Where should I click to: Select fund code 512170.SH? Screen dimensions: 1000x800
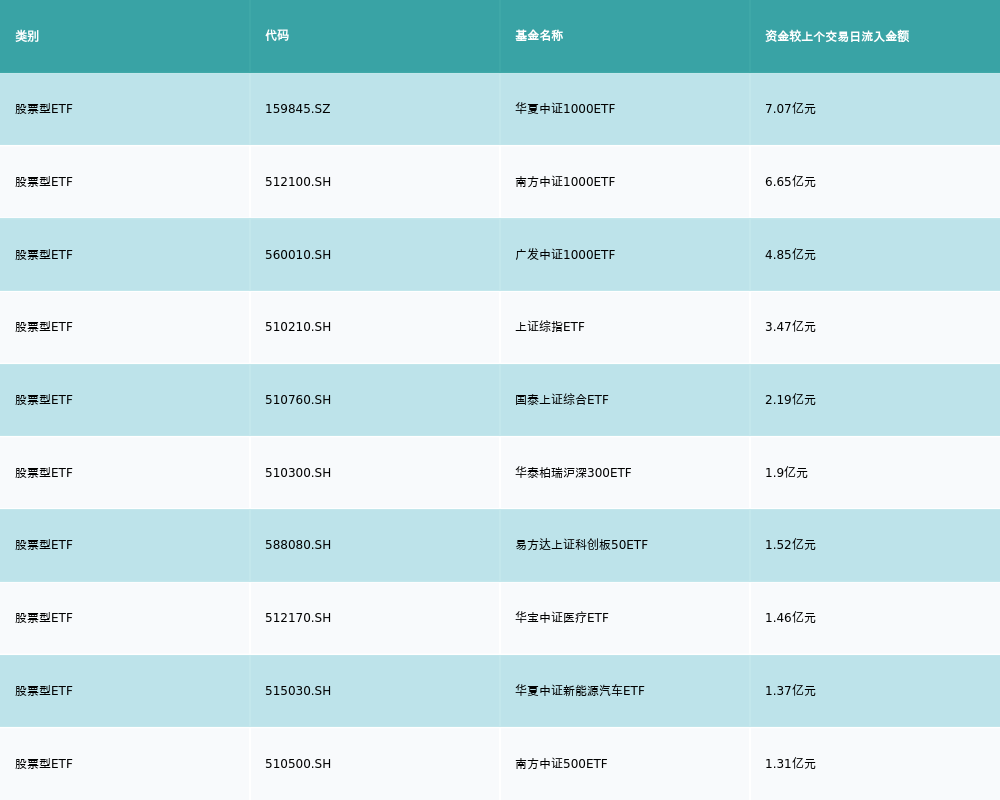[298, 618]
